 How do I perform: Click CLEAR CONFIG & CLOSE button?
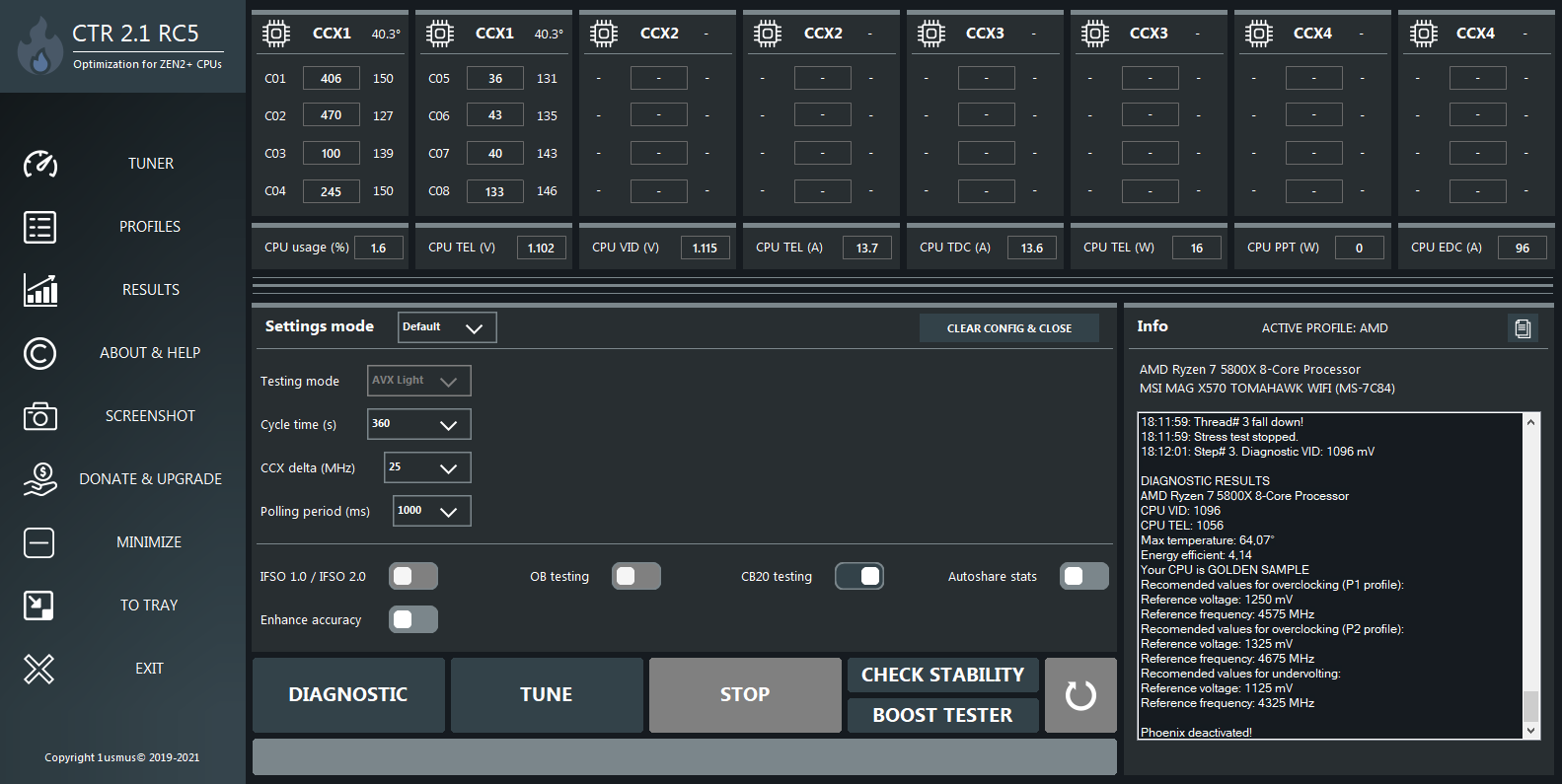pyautogui.click(x=1009, y=328)
